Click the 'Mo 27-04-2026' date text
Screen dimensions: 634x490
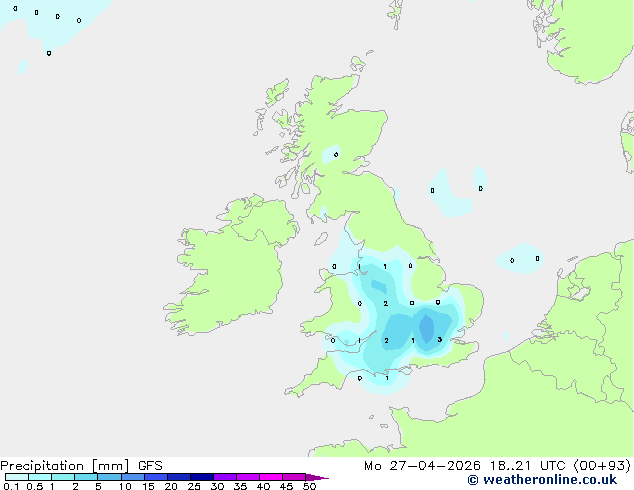(x=422, y=466)
